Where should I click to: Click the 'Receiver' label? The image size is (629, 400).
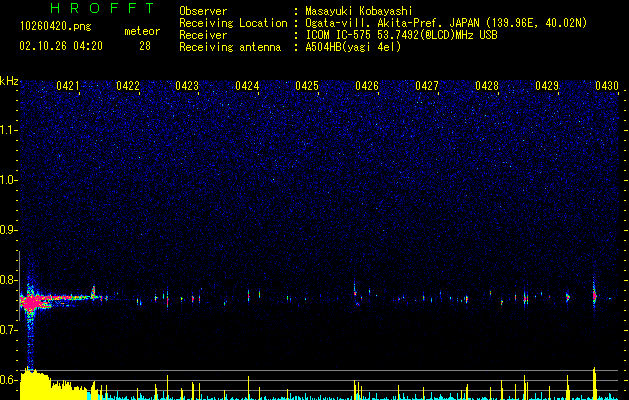[x=203, y=35]
